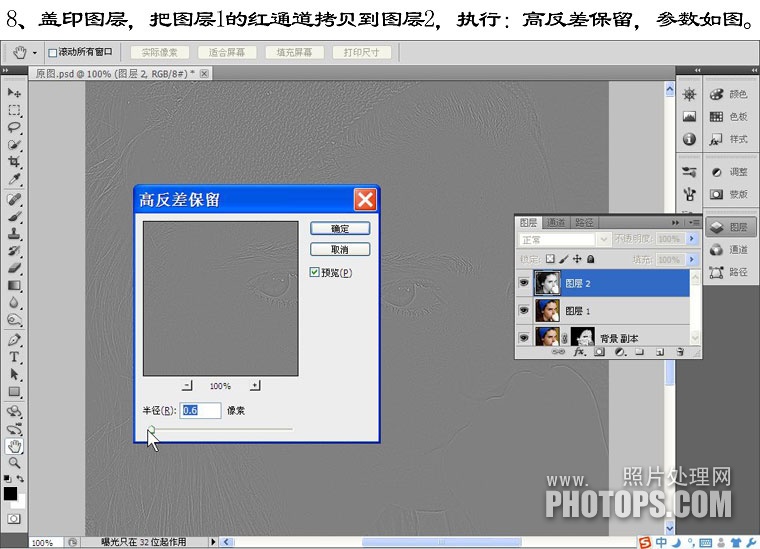Open status bar info arrow menu
760x549 pixels.
pyautogui.click(x=212, y=542)
